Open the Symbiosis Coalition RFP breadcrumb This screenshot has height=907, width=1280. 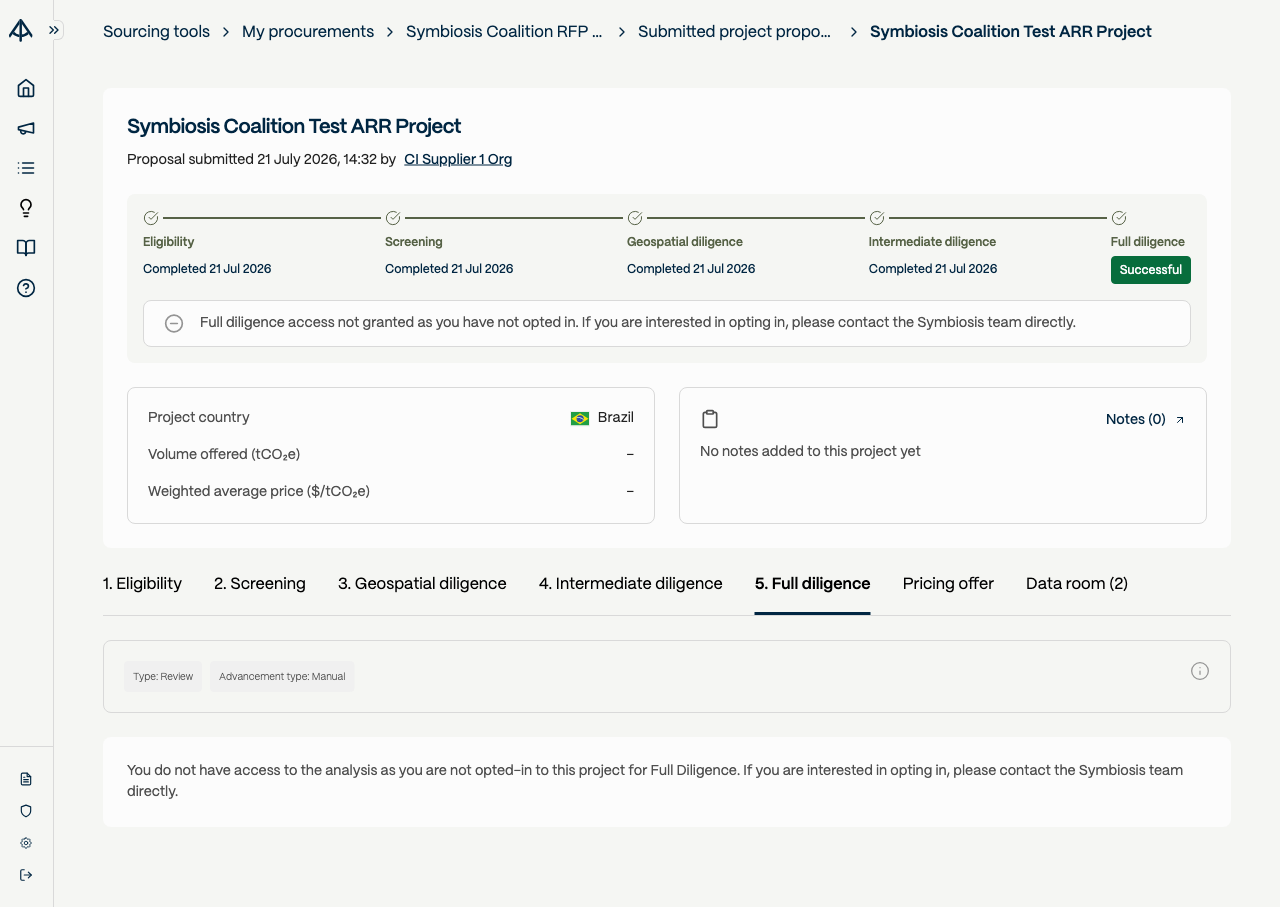click(x=504, y=31)
